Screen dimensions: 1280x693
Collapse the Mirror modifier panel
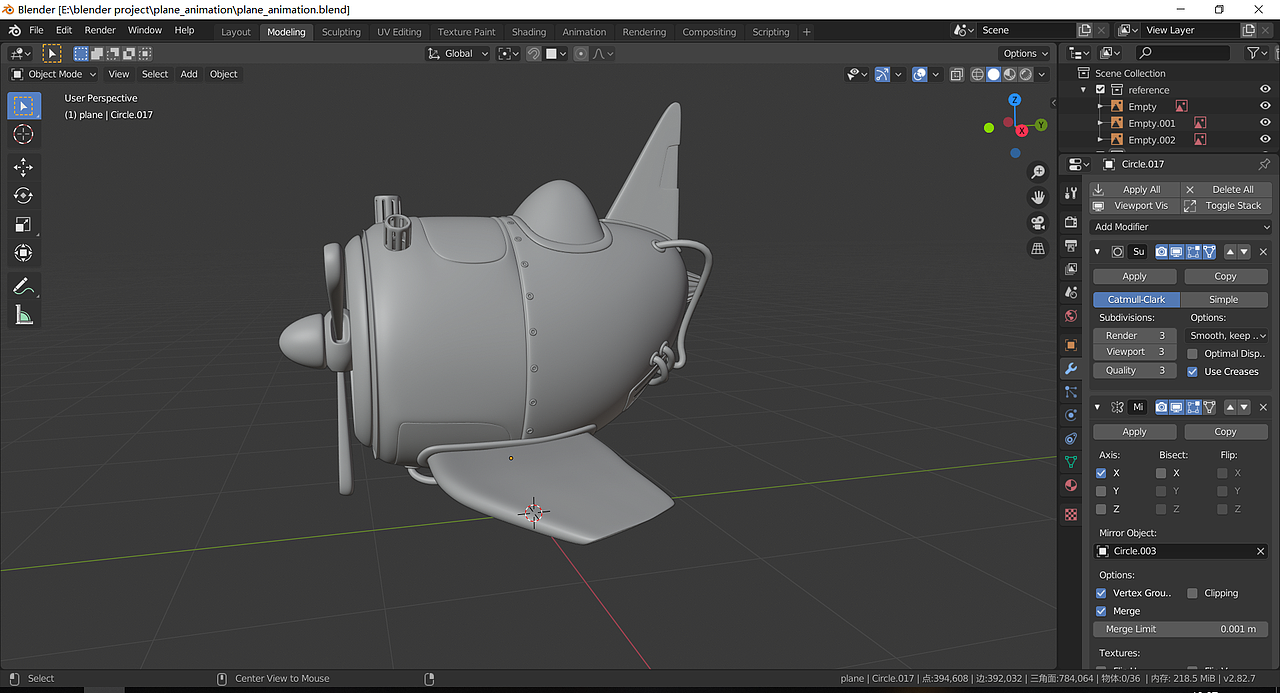pyautogui.click(x=1098, y=407)
